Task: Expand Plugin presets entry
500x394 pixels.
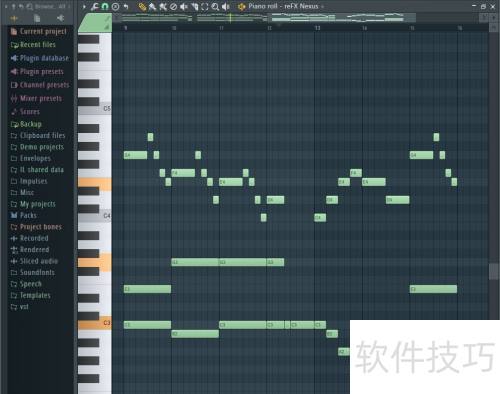Action: pyautogui.click(x=37, y=72)
